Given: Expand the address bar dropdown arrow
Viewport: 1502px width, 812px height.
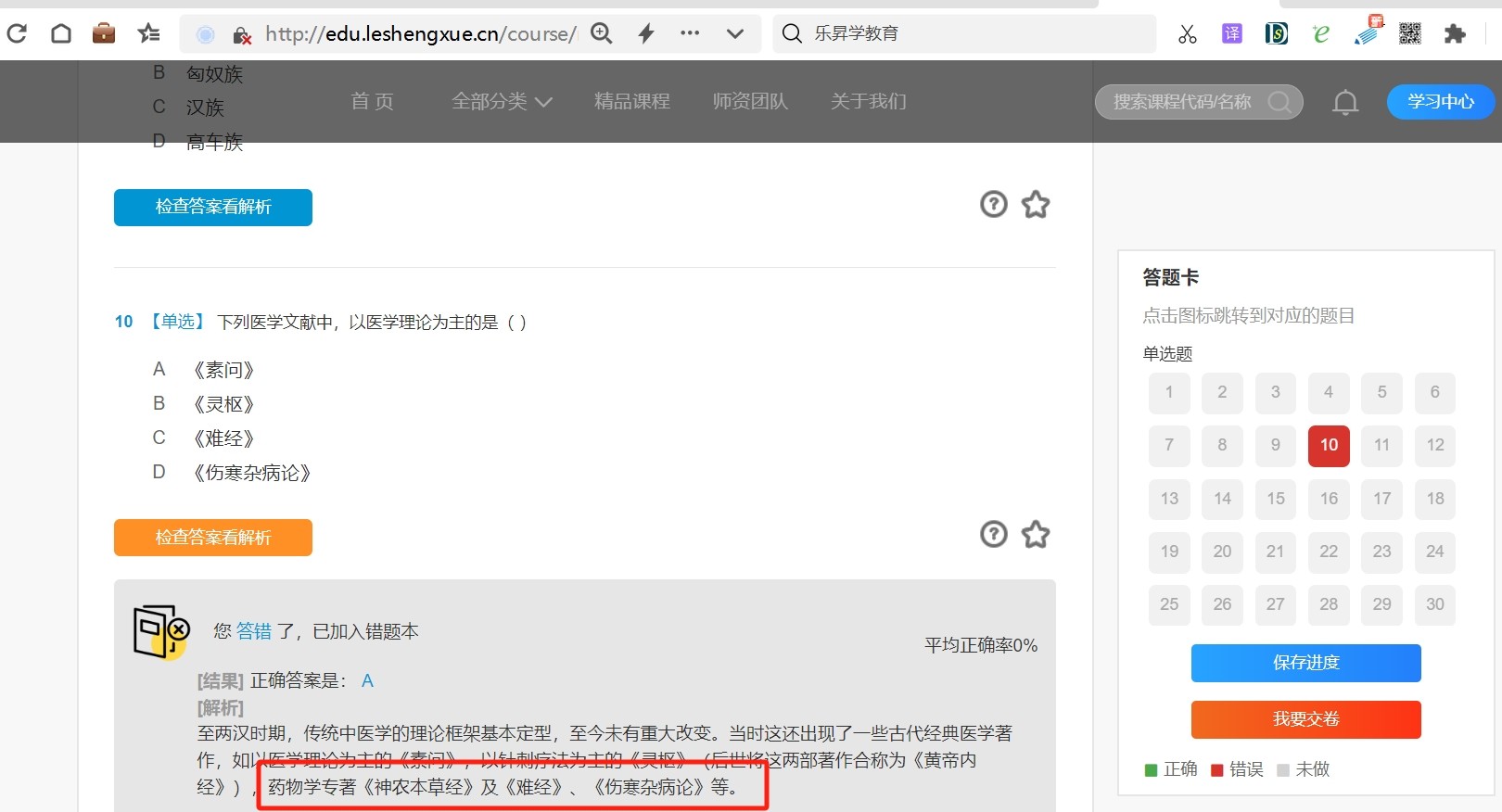Looking at the screenshot, I should [735, 34].
